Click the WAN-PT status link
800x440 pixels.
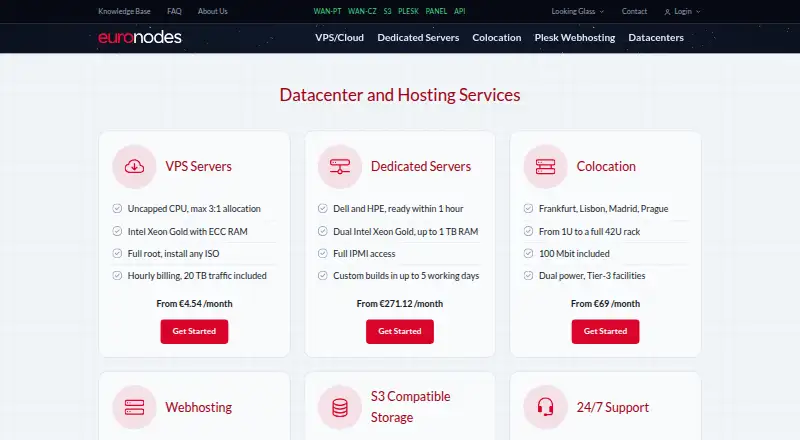[328, 11]
